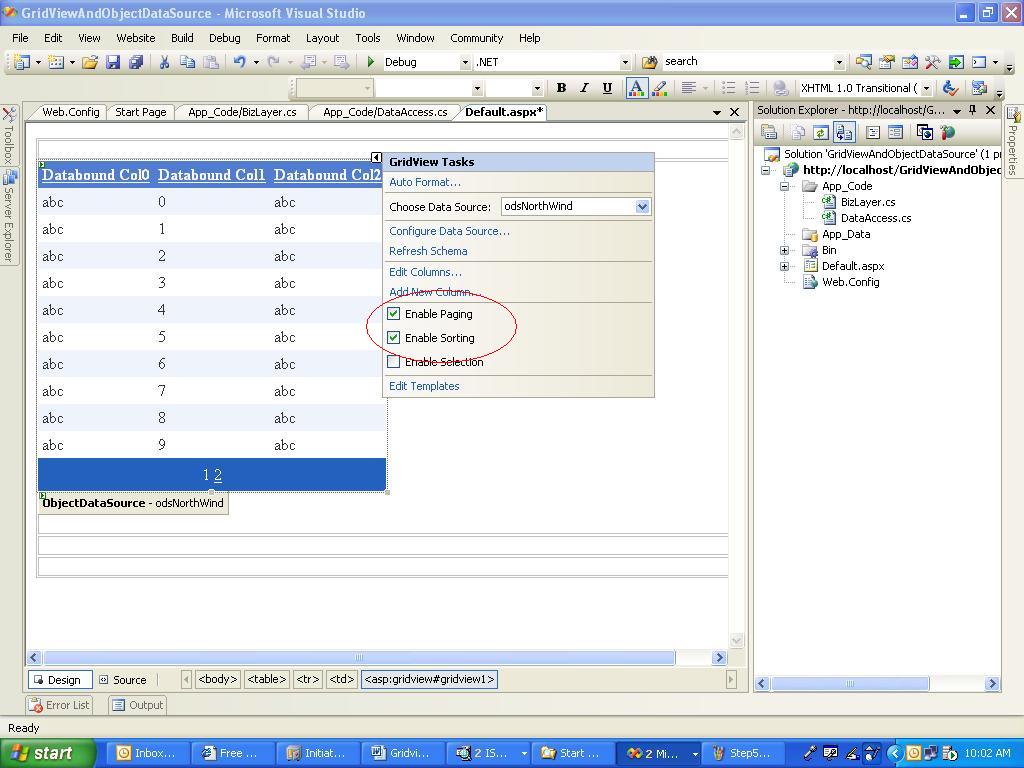1024x768 pixels.
Task: Toggle the Enable Paging checkbox
Action: (393, 314)
